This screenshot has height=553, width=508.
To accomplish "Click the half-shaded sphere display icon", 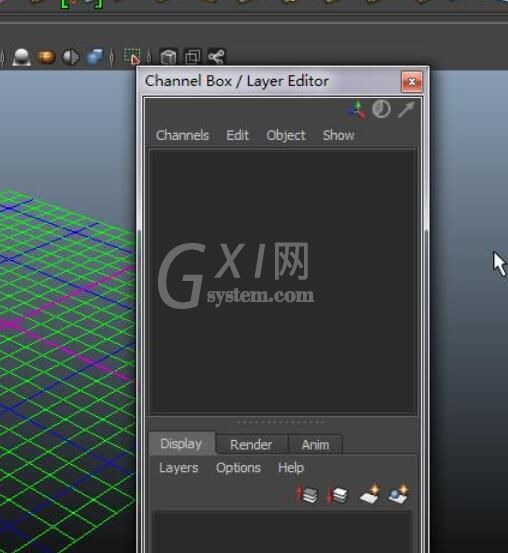I will (x=71, y=57).
